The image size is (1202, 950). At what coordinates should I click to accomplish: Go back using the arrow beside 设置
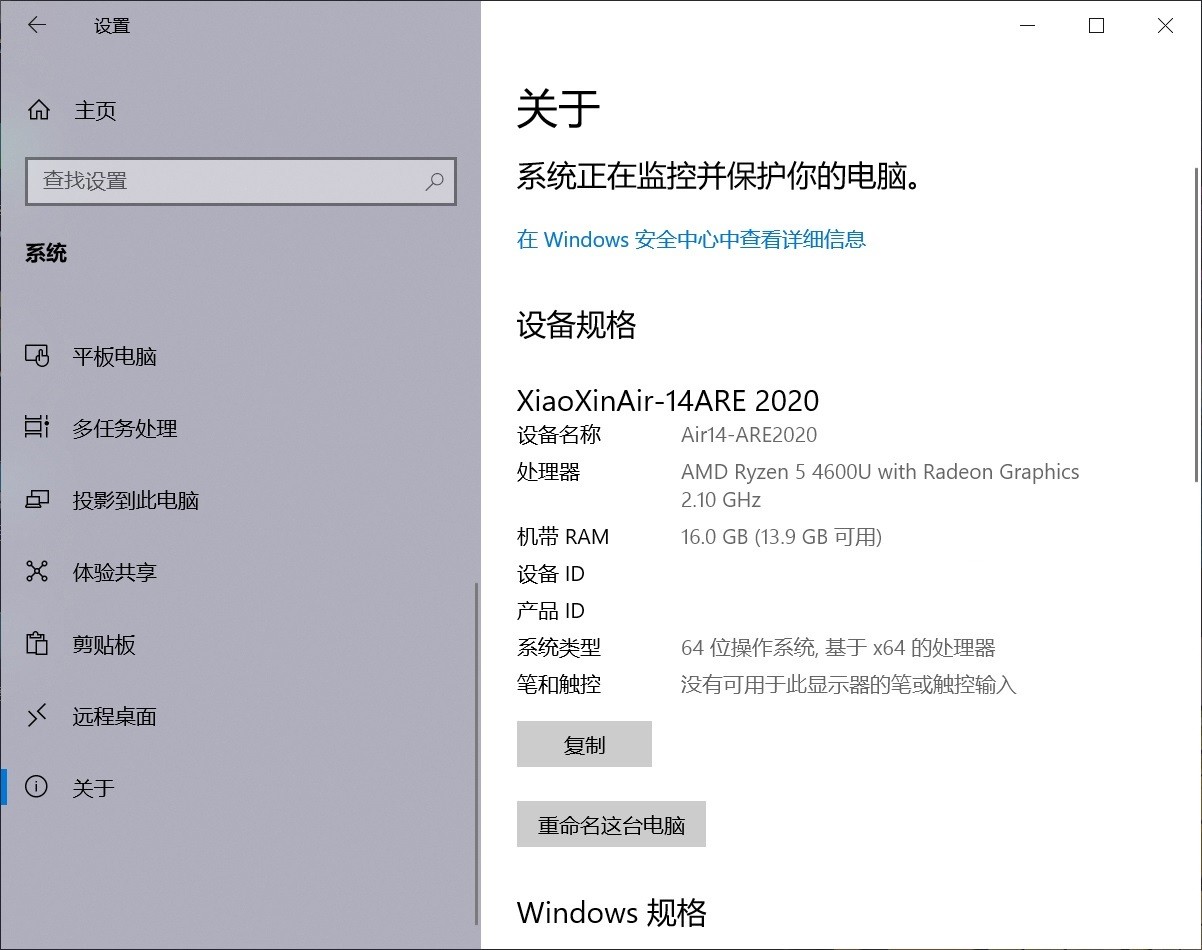pos(37,26)
